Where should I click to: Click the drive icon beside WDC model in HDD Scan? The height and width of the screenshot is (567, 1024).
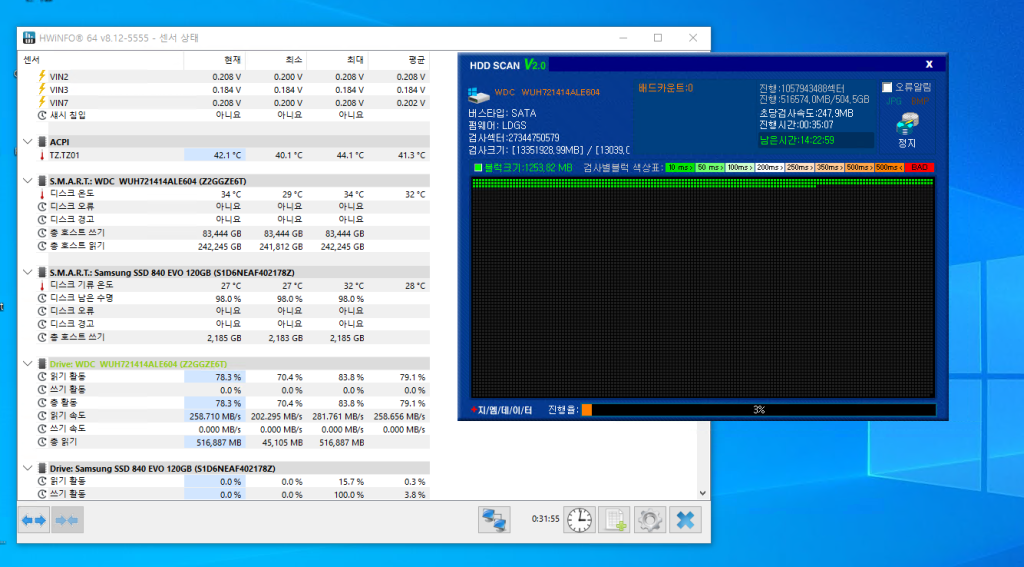coord(479,95)
